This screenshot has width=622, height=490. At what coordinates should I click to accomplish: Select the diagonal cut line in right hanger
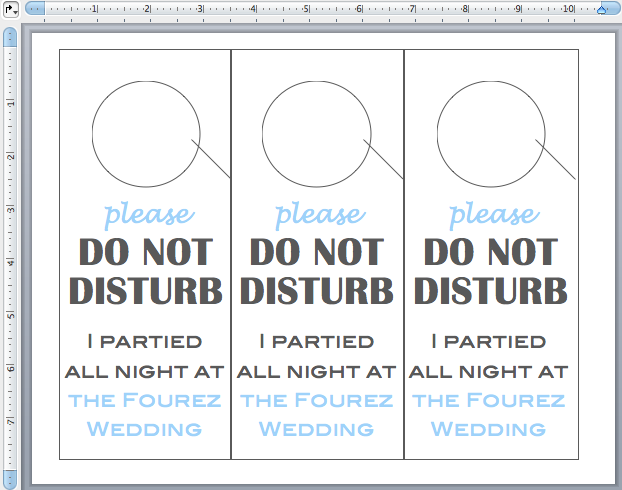click(x=555, y=159)
